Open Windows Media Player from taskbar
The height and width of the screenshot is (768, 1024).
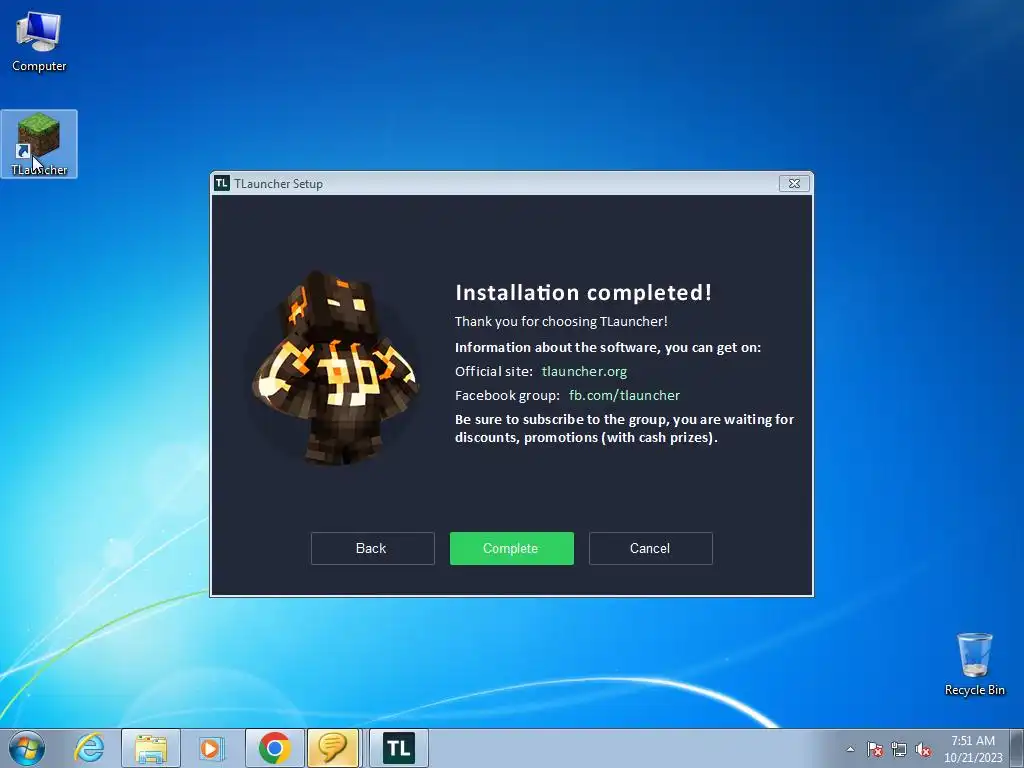(x=211, y=748)
